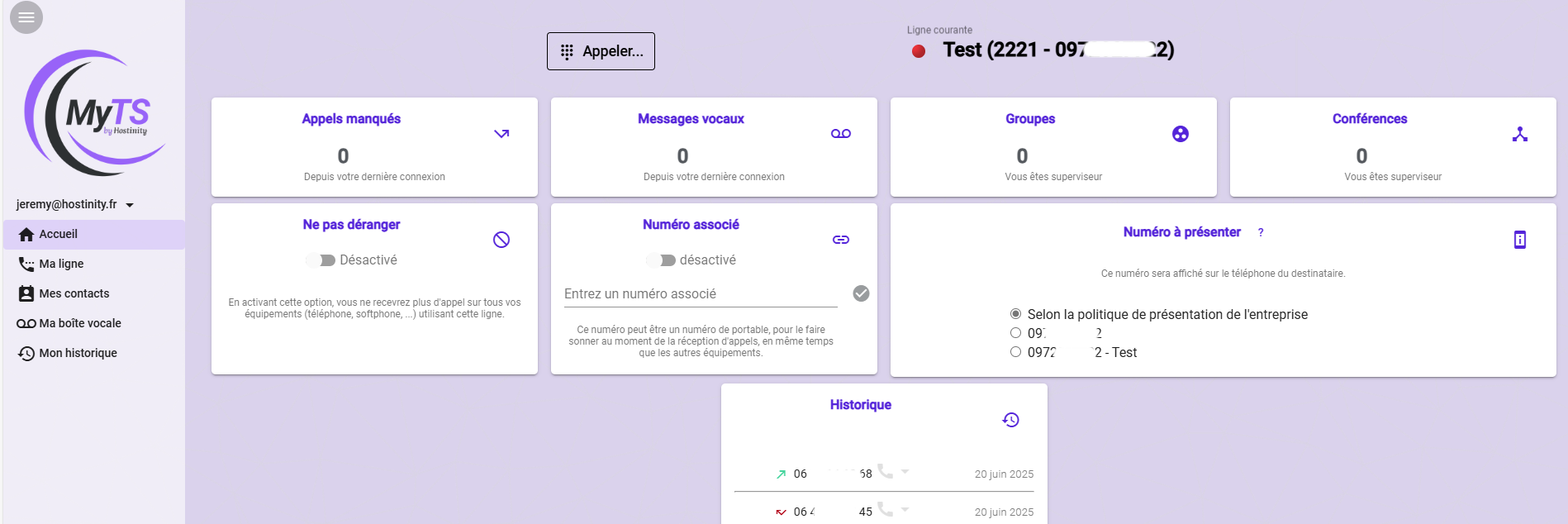Expand dropdown arrow beside second history call

pyautogui.click(x=905, y=510)
